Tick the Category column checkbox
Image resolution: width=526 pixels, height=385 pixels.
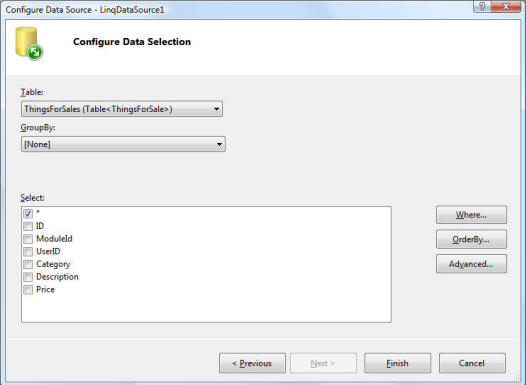pyautogui.click(x=28, y=264)
